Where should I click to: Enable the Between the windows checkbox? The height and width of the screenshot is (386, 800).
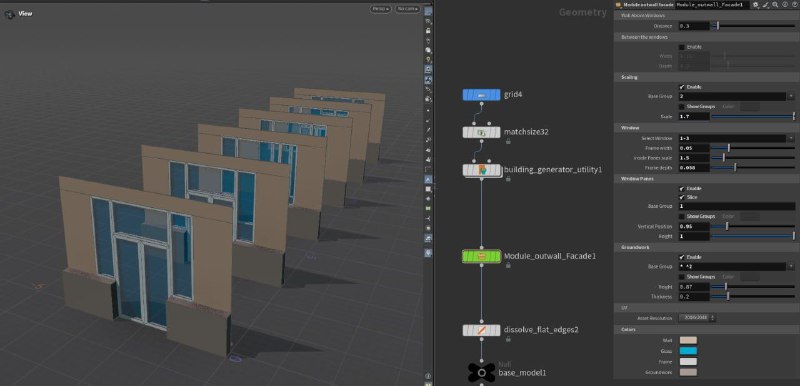click(682, 47)
